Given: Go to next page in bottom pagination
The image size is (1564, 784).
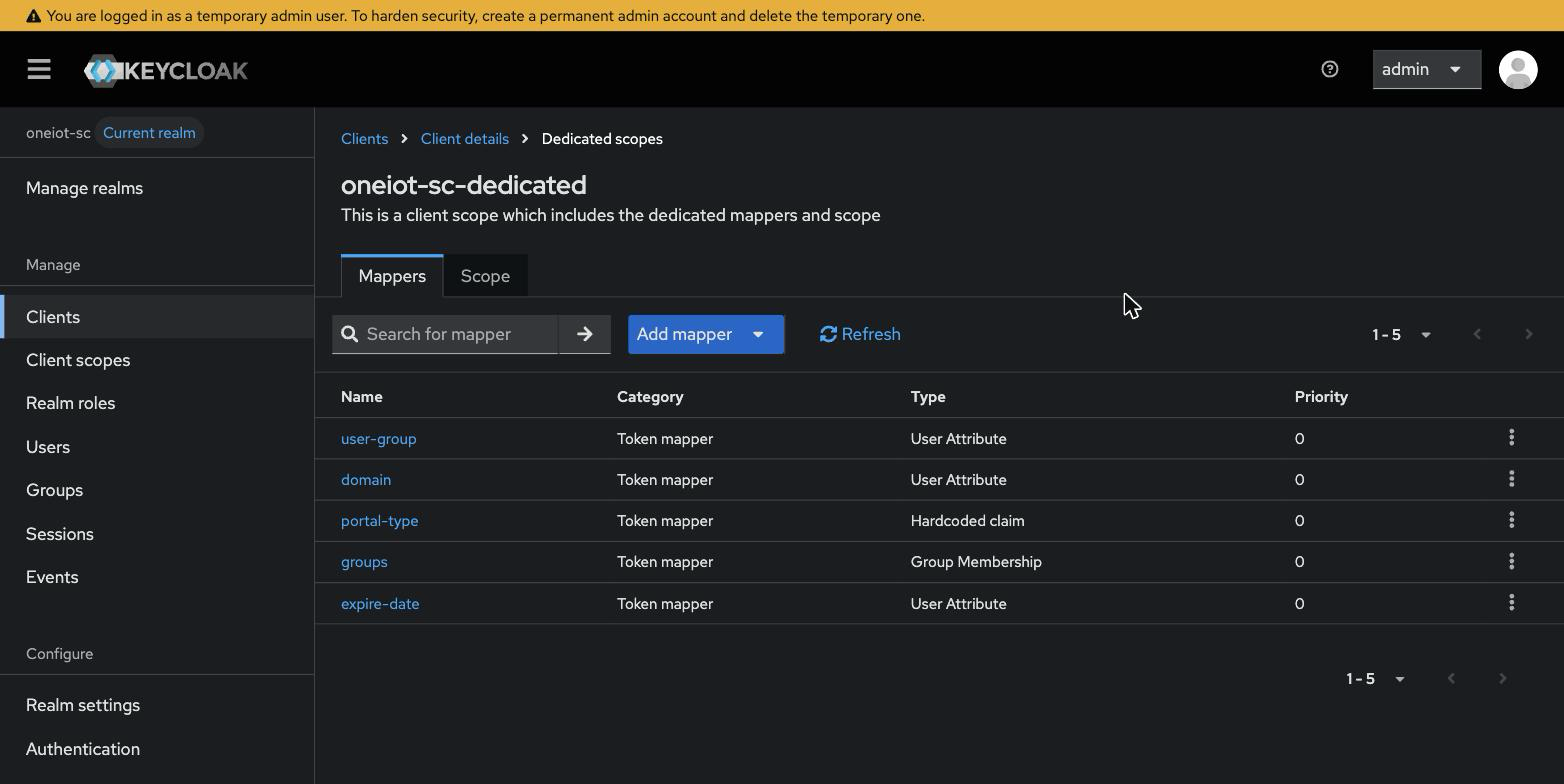Looking at the screenshot, I should 1502,678.
